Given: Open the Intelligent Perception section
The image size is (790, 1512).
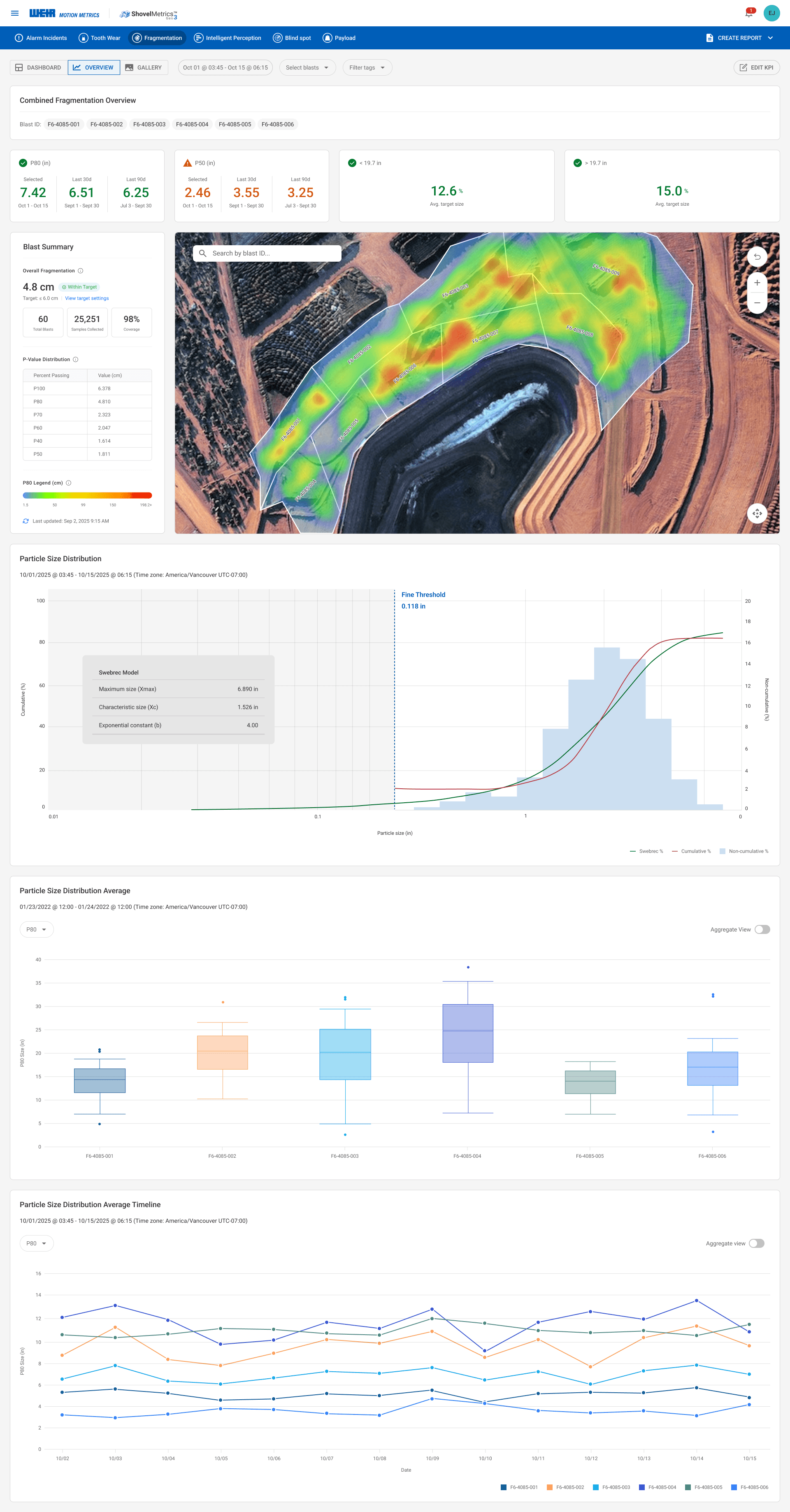Looking at the screenshot, I should point(227,38).
